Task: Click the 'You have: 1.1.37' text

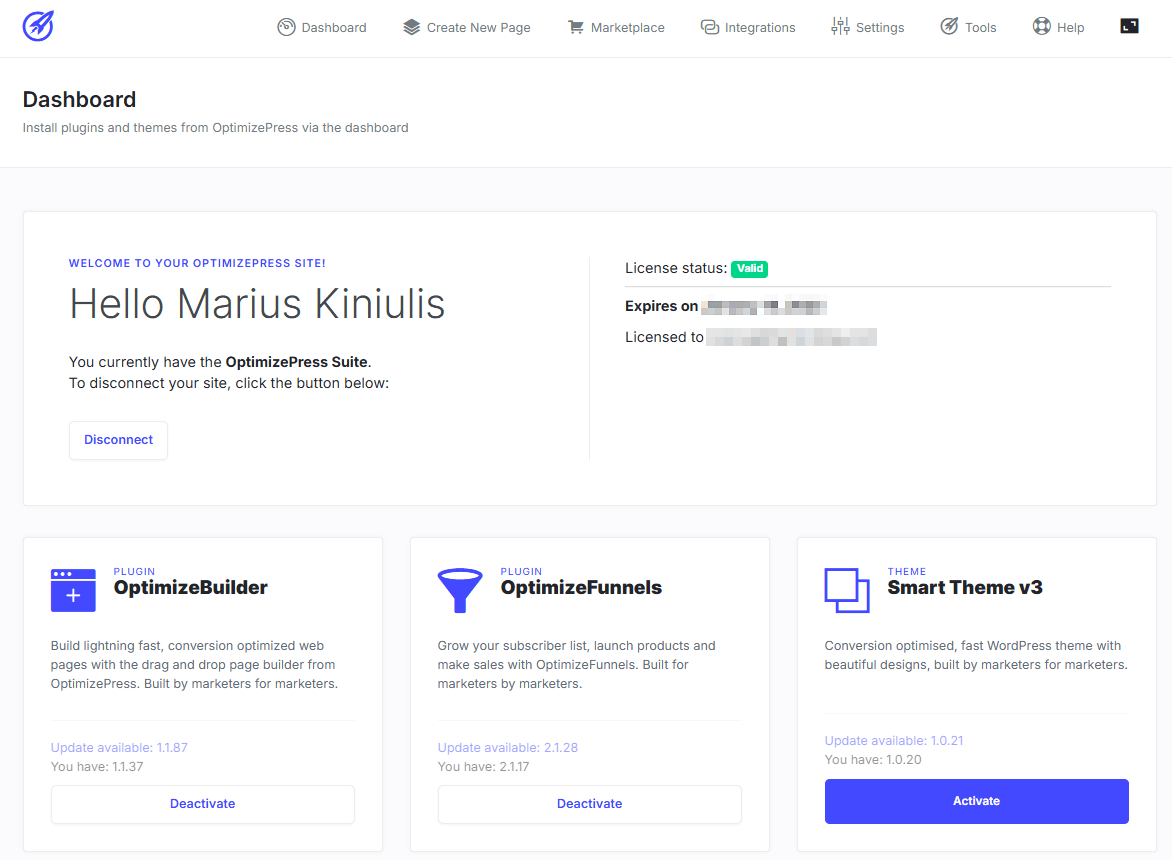Action: (96, 767)
